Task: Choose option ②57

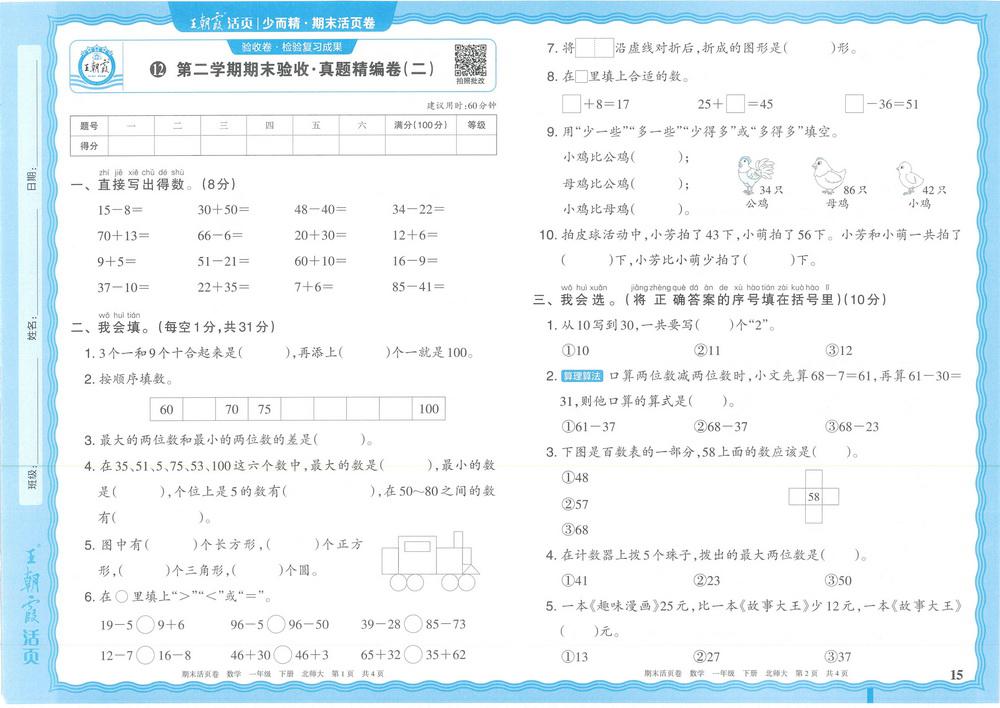Action: tap(575, 505)
